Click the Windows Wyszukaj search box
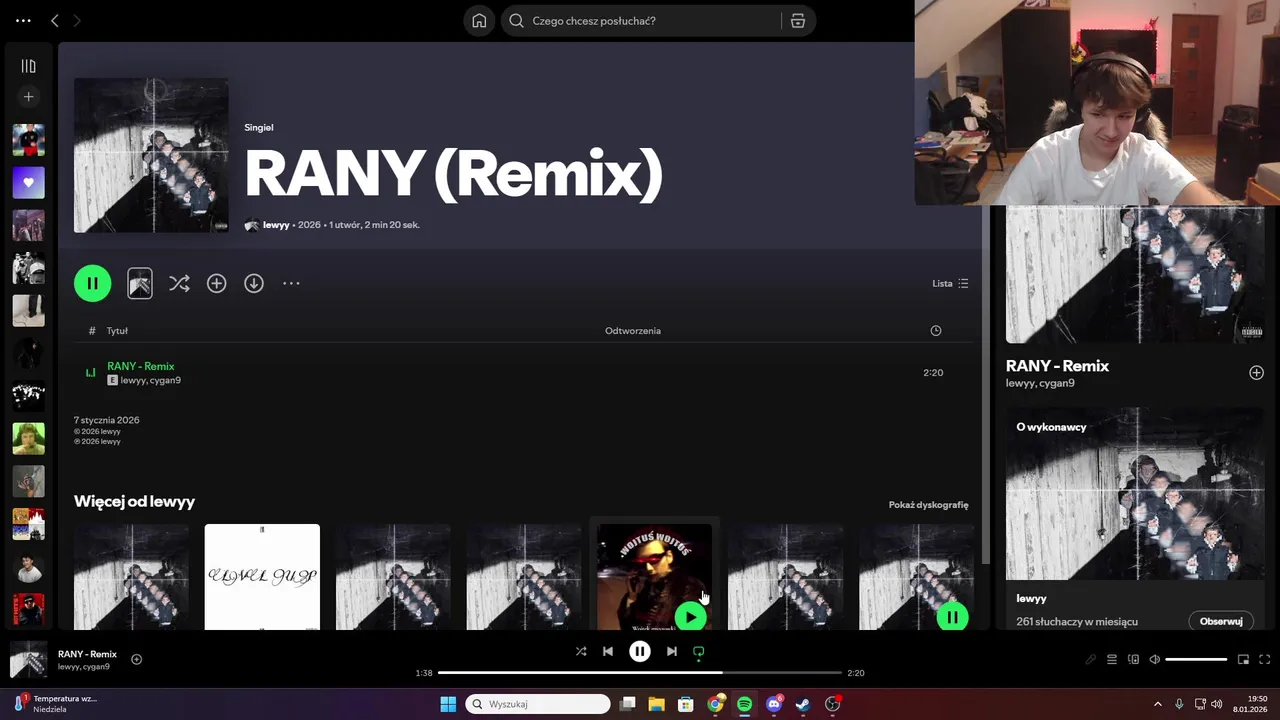1280x720 pixels. (x=538, y=704)
